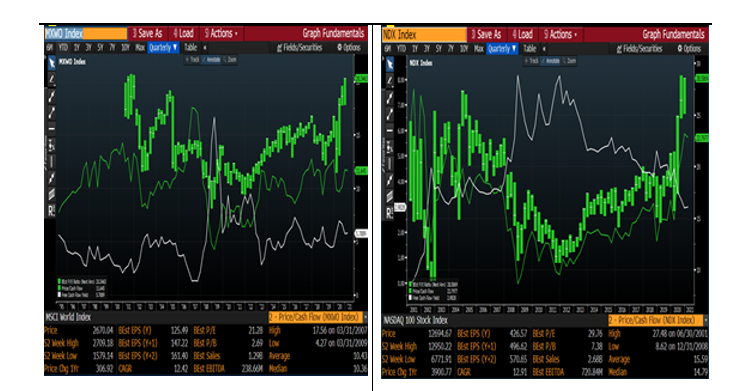Open Options gear in MXWO chart
The width and height of the screenshot is (740, 391).
click(349, 47)
